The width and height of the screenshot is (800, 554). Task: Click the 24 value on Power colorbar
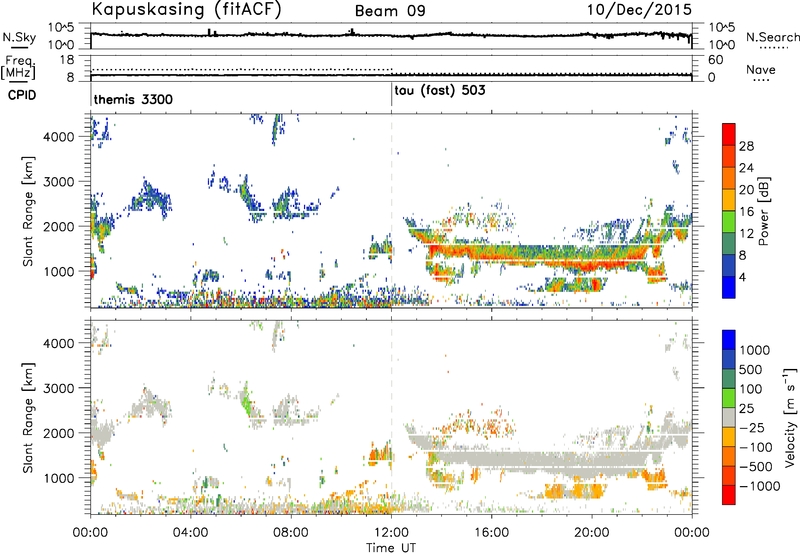[746, 168]
